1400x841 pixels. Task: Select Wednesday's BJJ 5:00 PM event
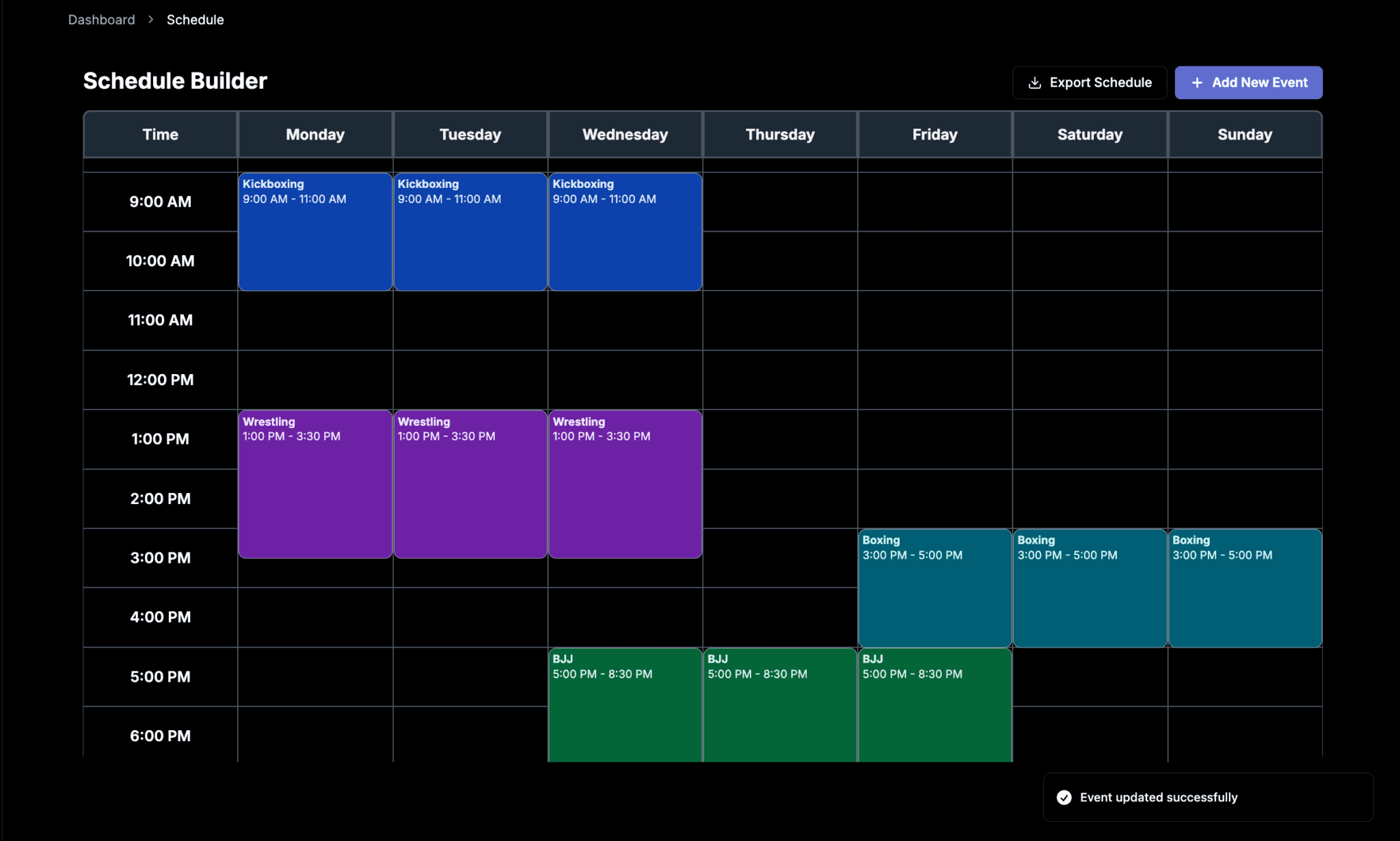pyautogui.click(x=625, y=704)
